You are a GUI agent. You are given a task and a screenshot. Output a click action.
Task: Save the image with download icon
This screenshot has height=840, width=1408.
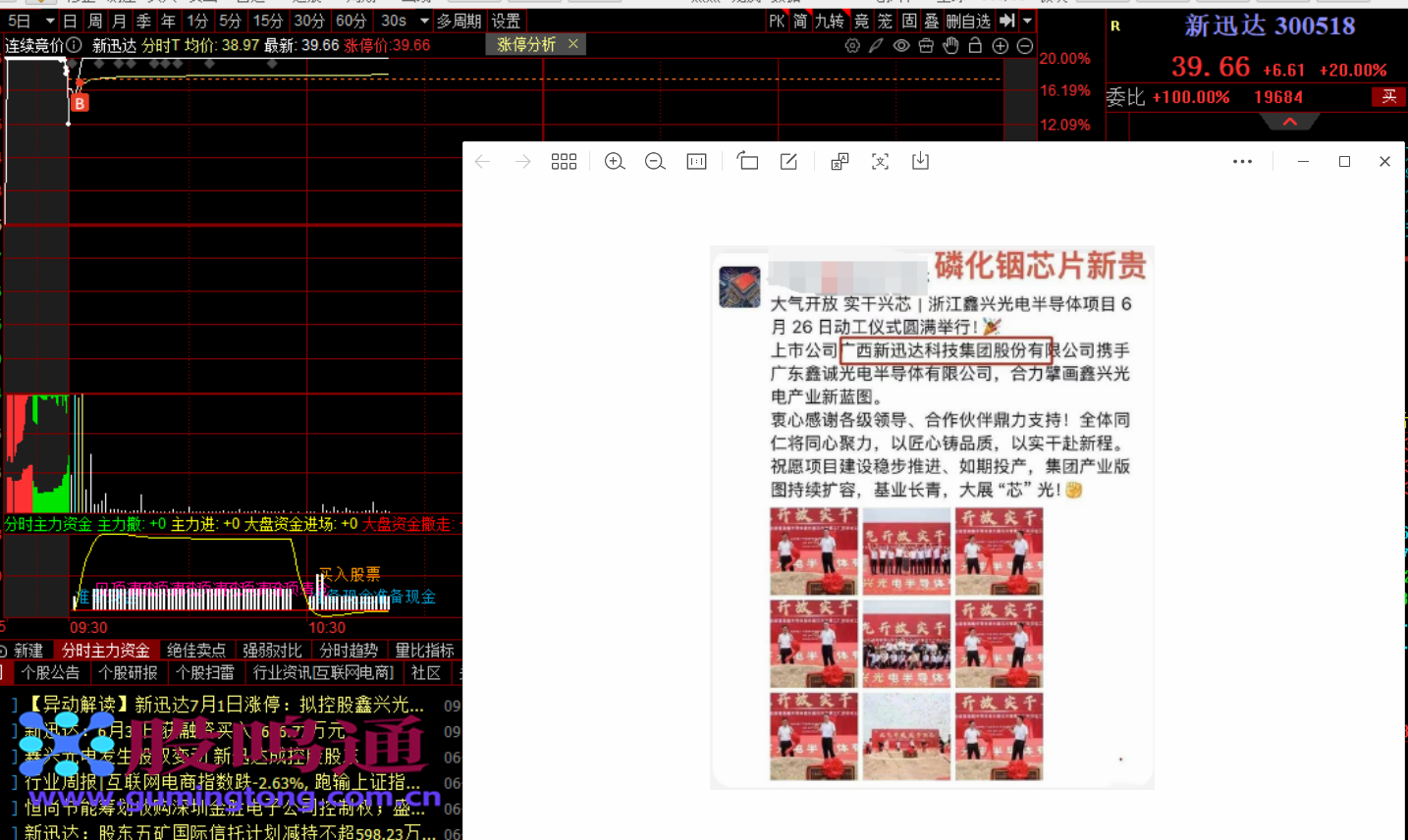click(920, 162)
